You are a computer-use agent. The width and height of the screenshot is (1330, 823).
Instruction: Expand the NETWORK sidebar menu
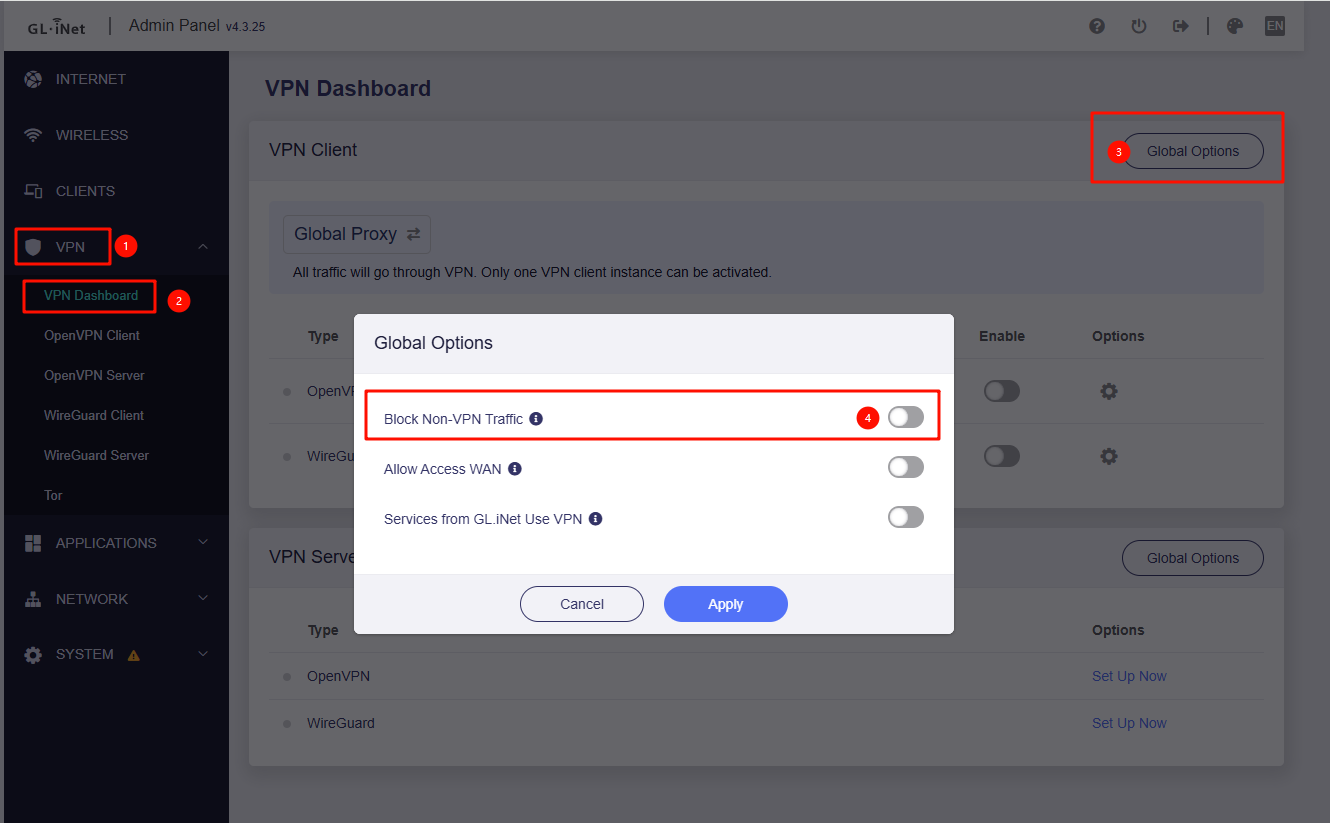pos(203,599)
